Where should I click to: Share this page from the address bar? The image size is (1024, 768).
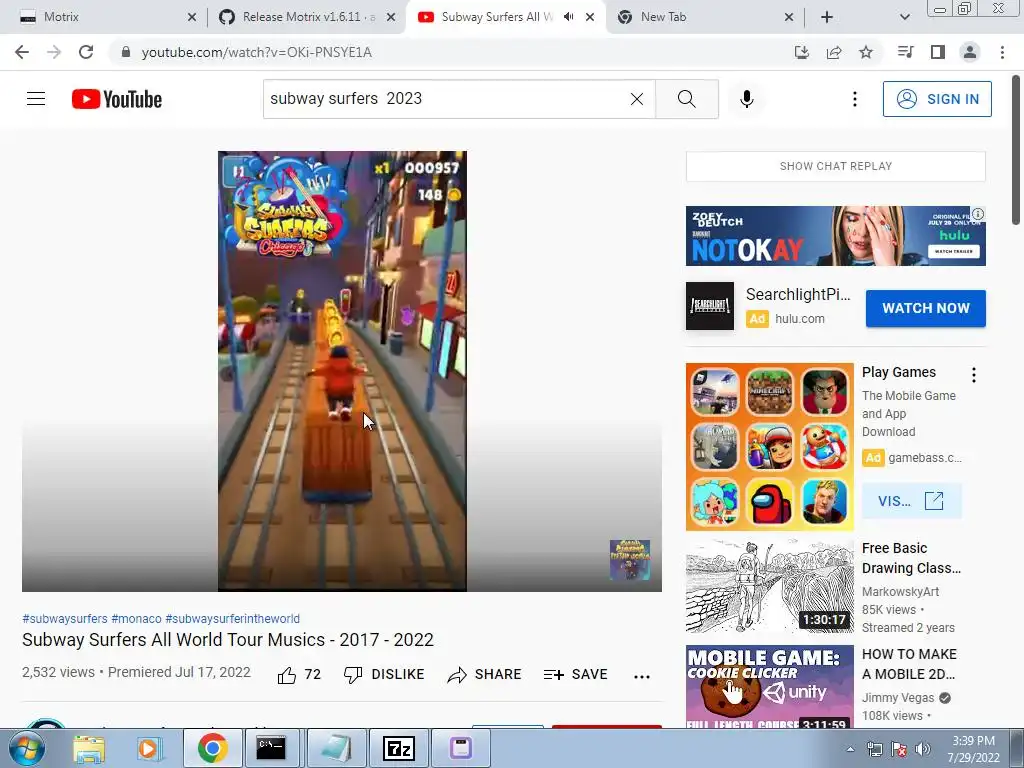coord(834,52)
